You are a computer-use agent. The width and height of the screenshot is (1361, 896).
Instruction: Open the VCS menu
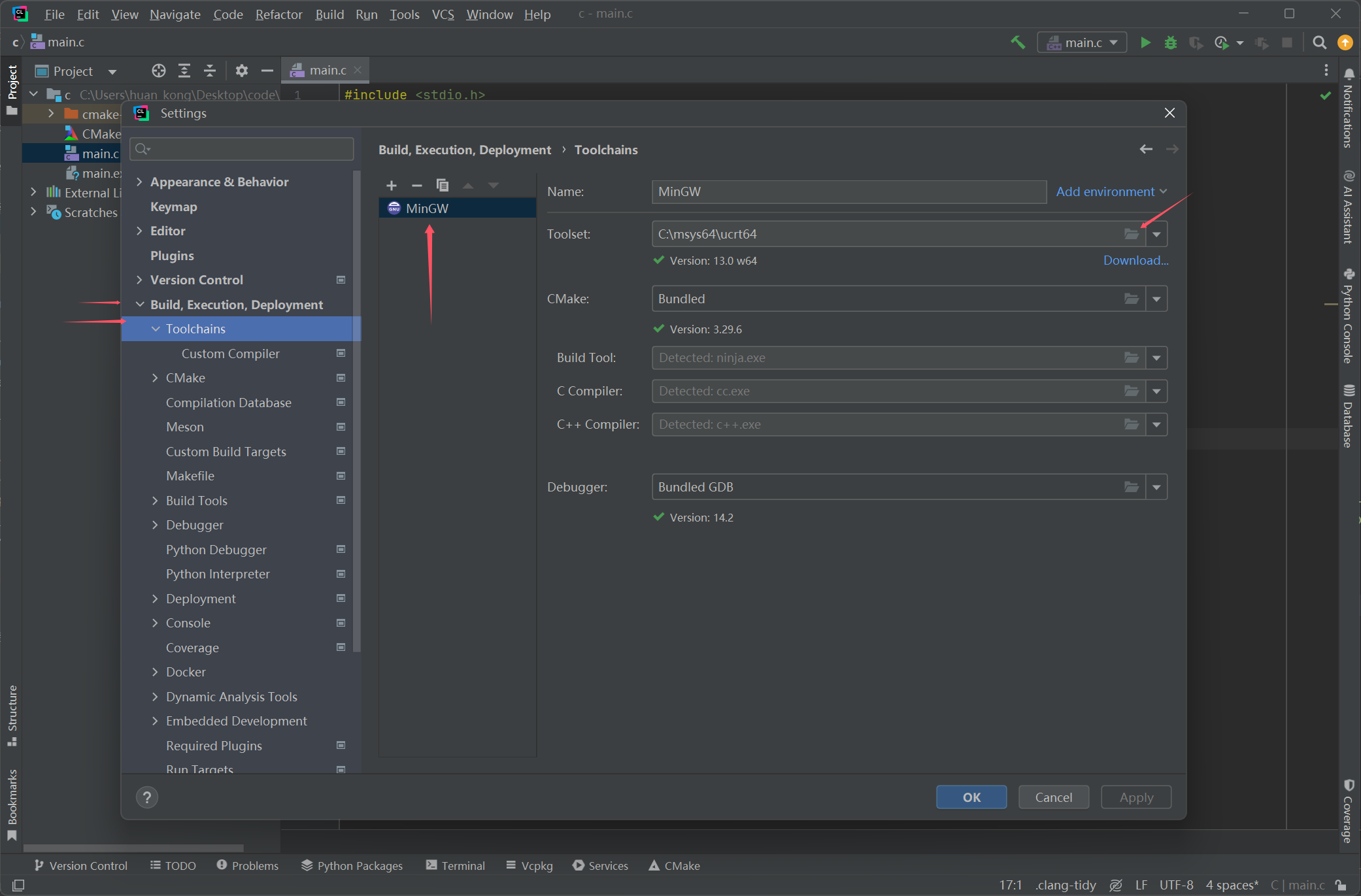click(x=443, y=14)
